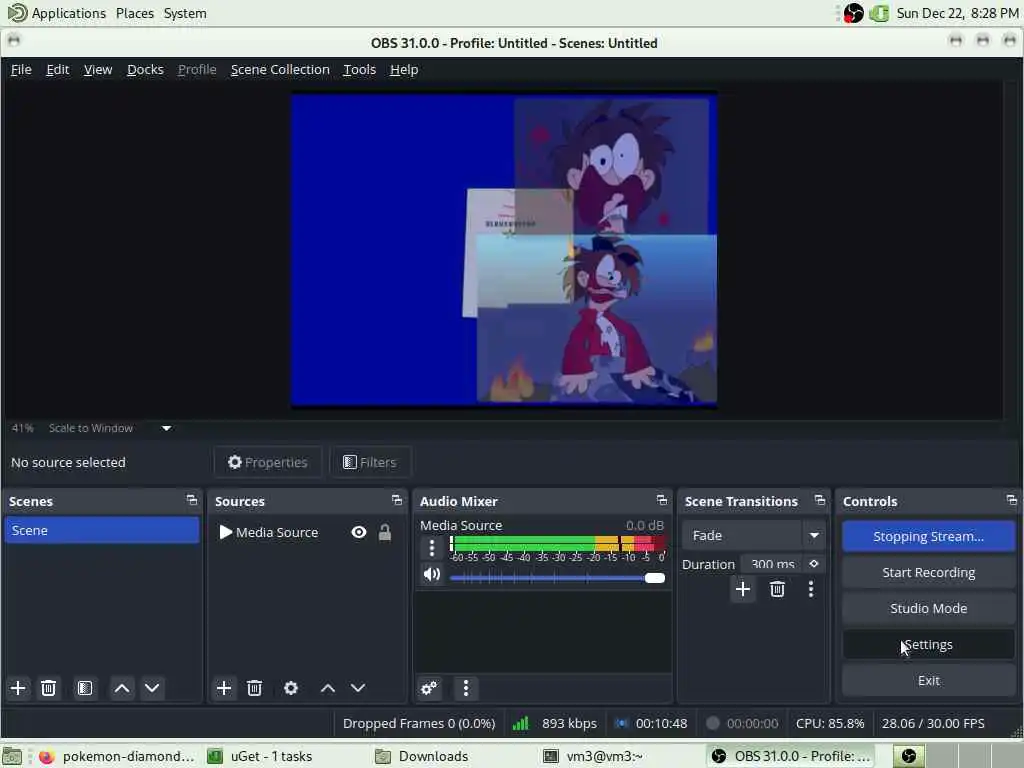Select Scene in Scenes list

[102, 530]
